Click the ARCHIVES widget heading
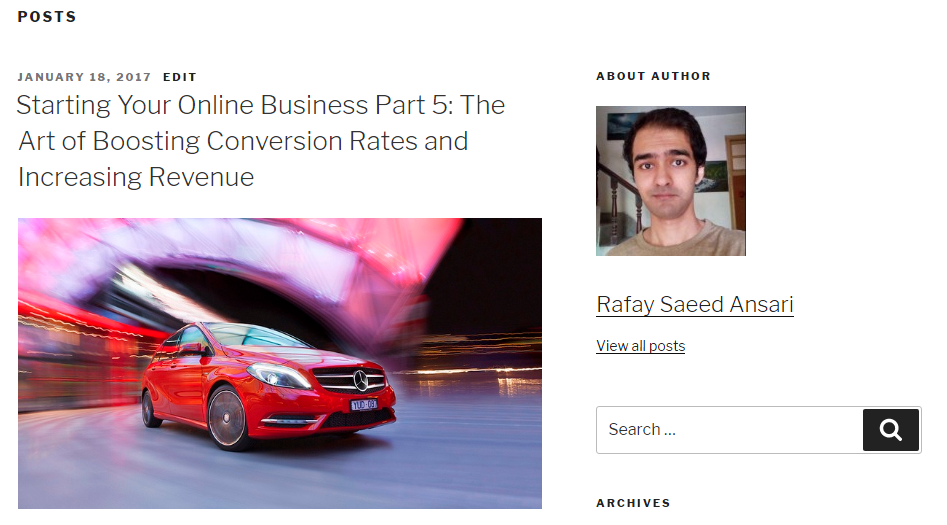This screenshot has width=947, height=525. pos(633,503)
